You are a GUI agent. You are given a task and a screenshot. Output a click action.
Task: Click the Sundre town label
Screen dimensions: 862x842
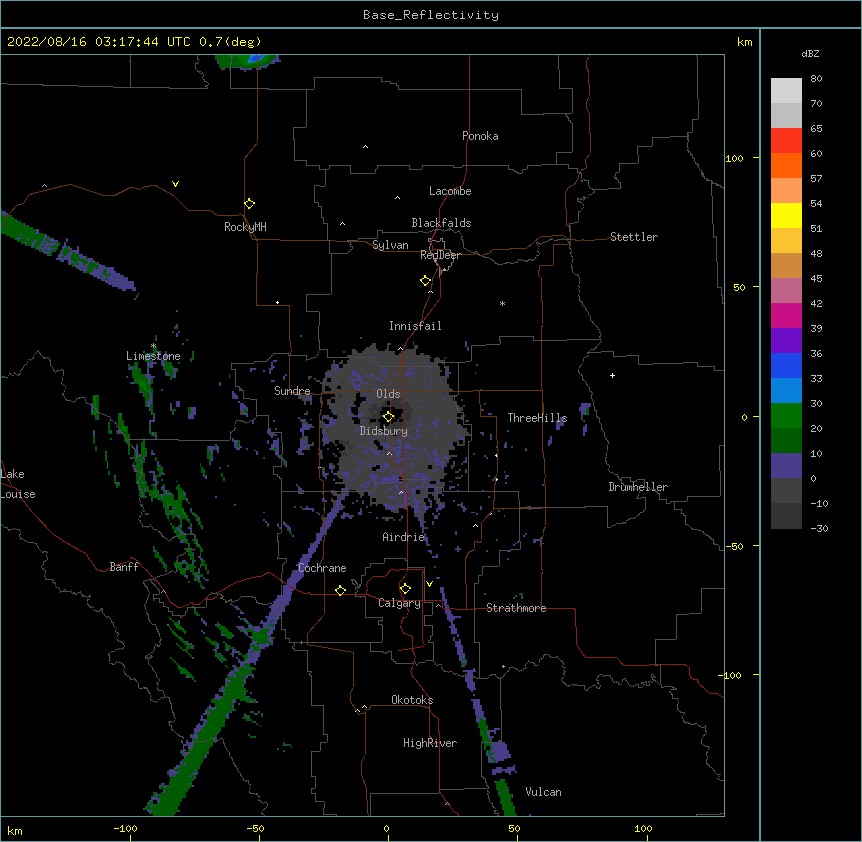coord(292,391)
